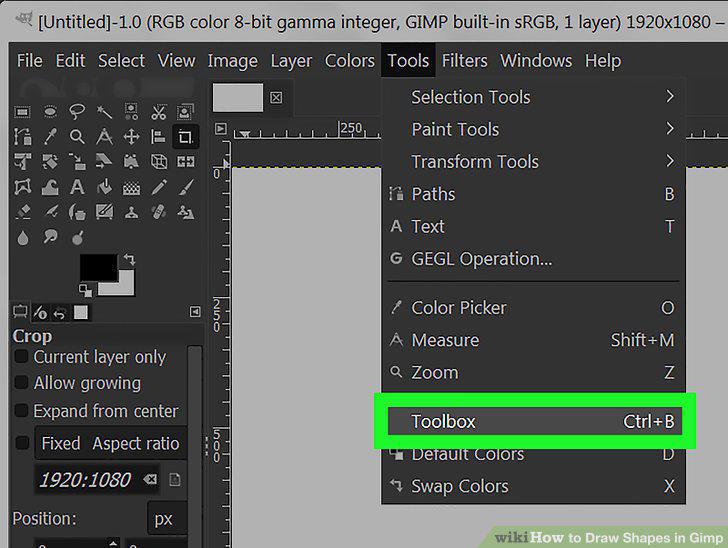Screen dimensions: 728x548
Task: Select the Clone stamp tool
Action: 131,213
